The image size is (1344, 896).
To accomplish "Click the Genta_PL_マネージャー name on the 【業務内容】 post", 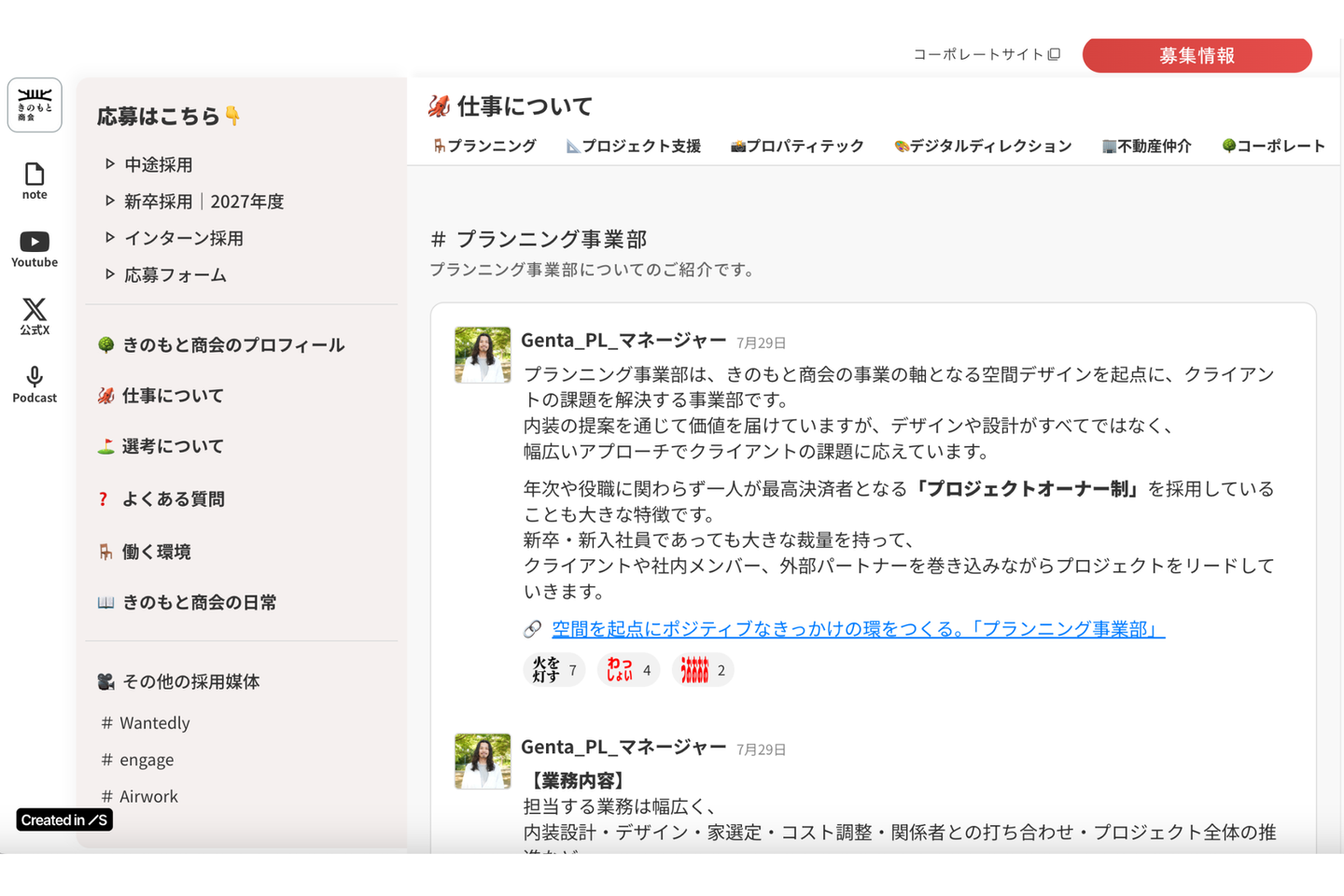I will 623,747.
